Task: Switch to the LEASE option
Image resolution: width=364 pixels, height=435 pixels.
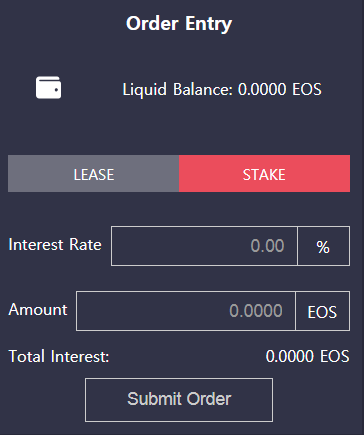Action: click(93, 173)
